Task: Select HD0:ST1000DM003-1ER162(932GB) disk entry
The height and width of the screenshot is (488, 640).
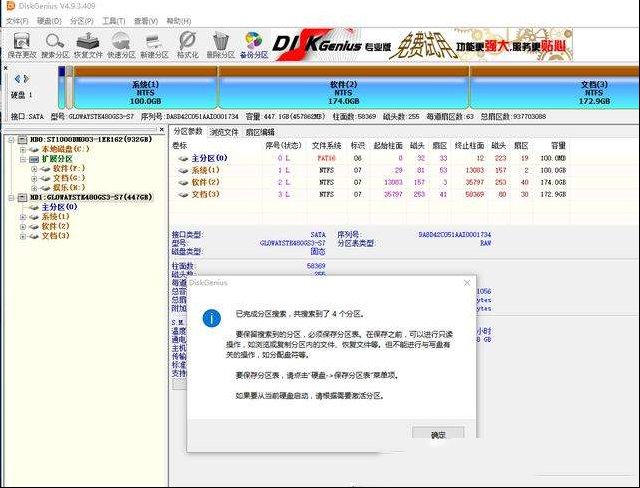Action: [91, 140]
